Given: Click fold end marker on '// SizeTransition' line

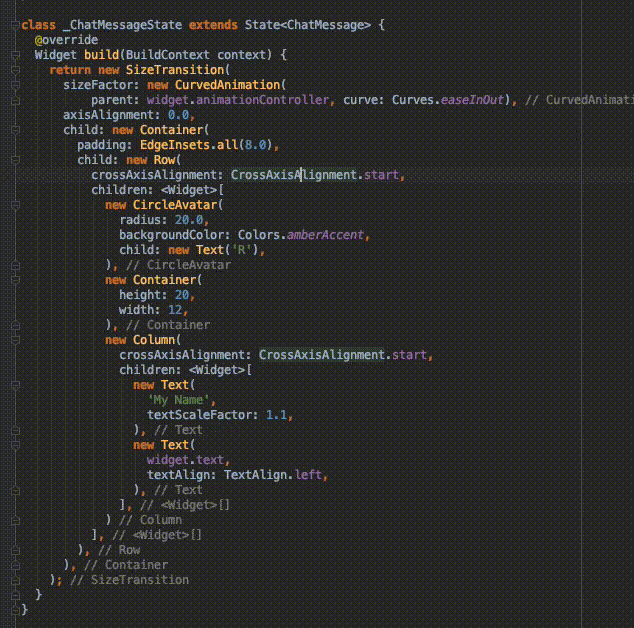Looking at the screenshot, I should 15,580.
